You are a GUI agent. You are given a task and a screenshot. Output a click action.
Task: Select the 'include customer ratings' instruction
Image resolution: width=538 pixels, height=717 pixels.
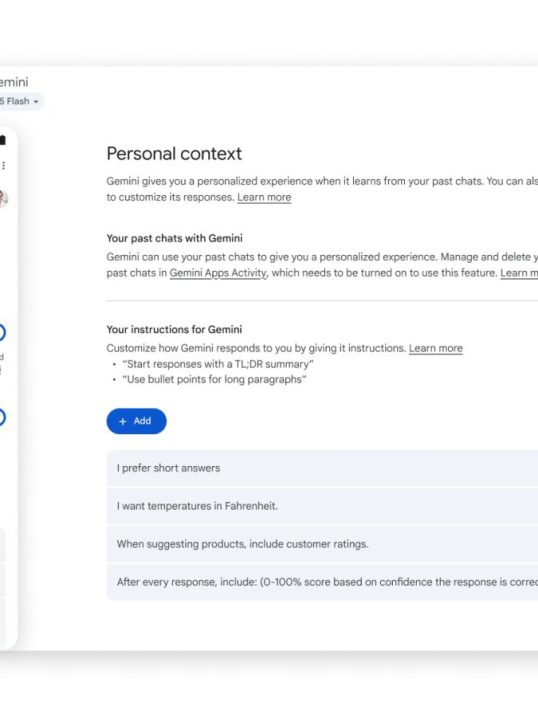pos(322,544)
